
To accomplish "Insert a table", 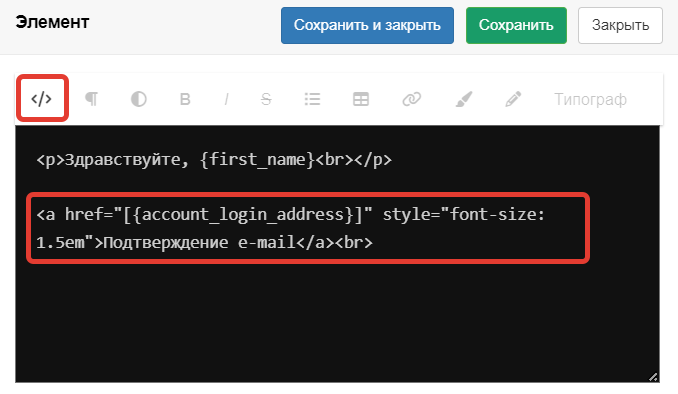I will point(361,99).
